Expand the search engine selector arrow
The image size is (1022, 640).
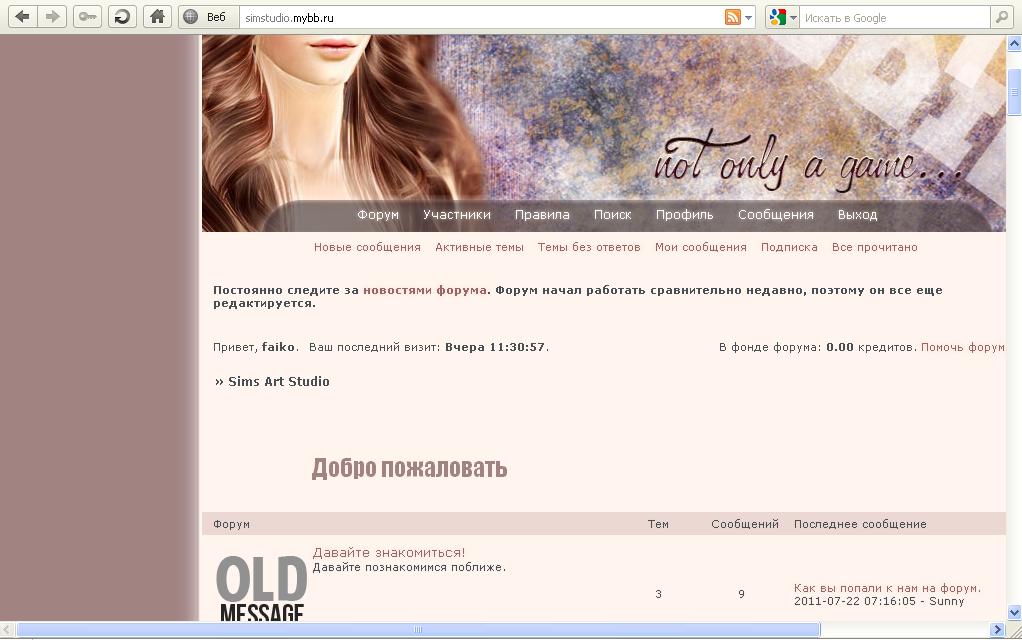coord(793,18)
